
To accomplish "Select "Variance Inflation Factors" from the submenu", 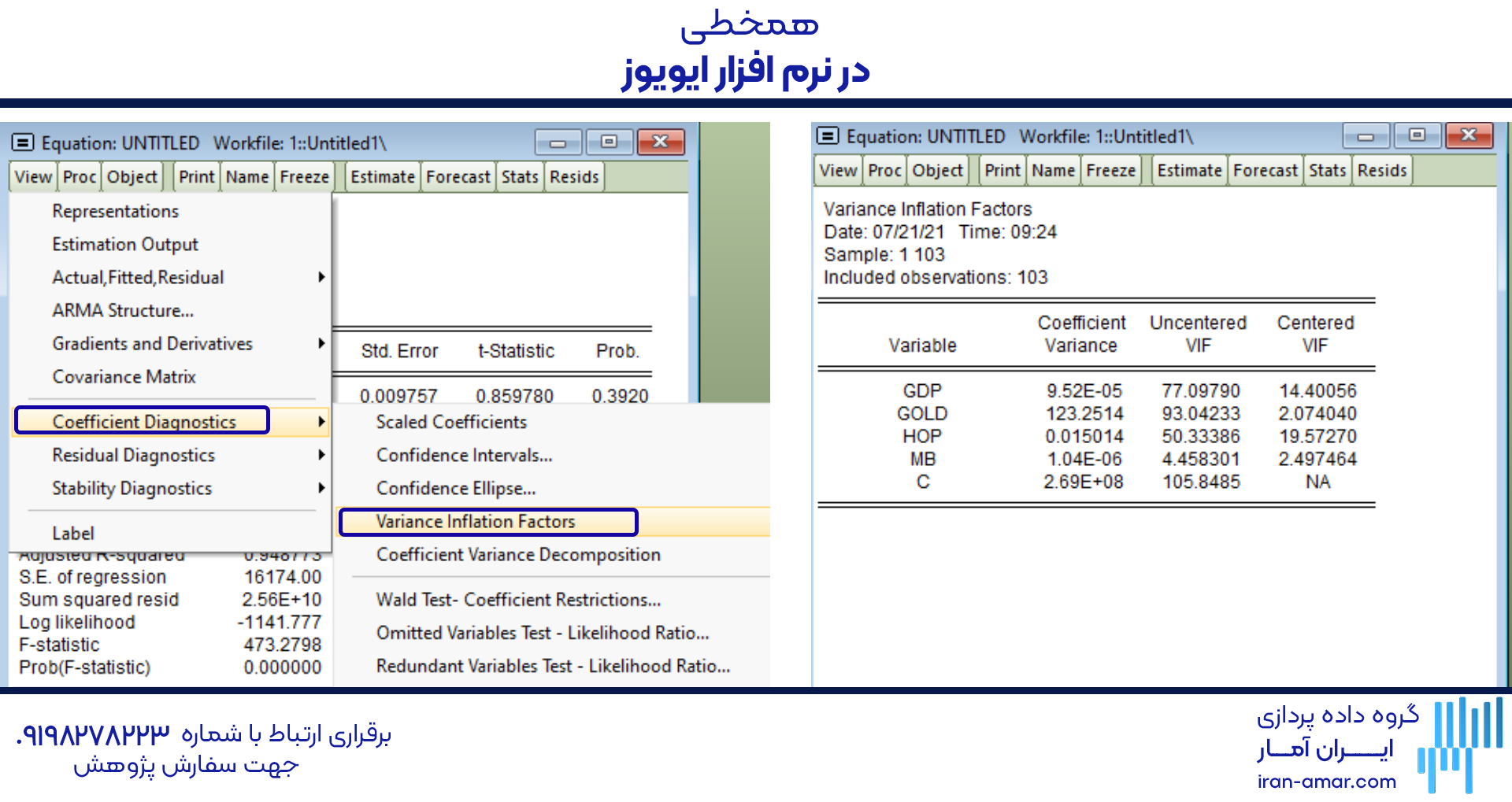I will [x=476, y=521].
